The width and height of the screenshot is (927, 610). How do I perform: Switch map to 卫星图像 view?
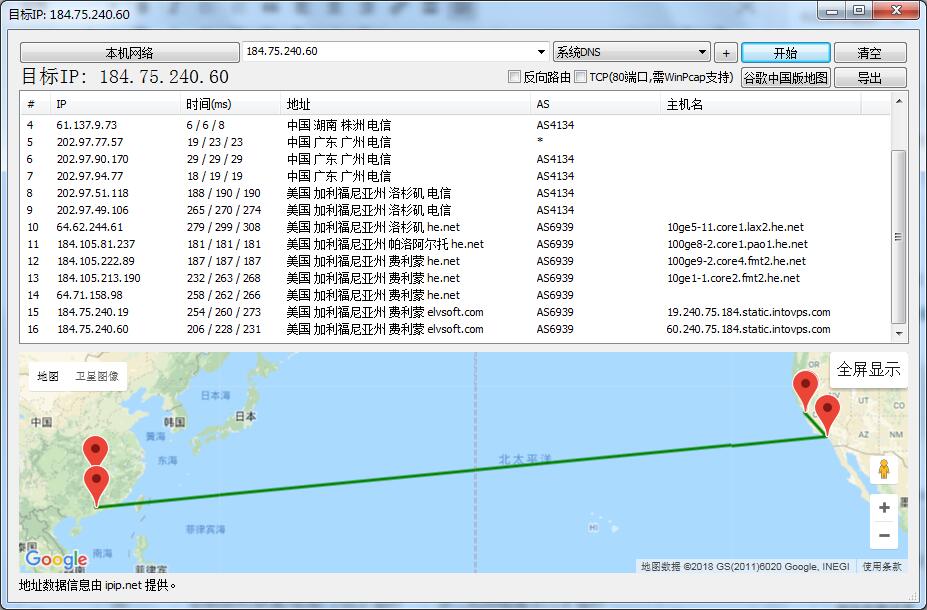click(x=97, y=376)
